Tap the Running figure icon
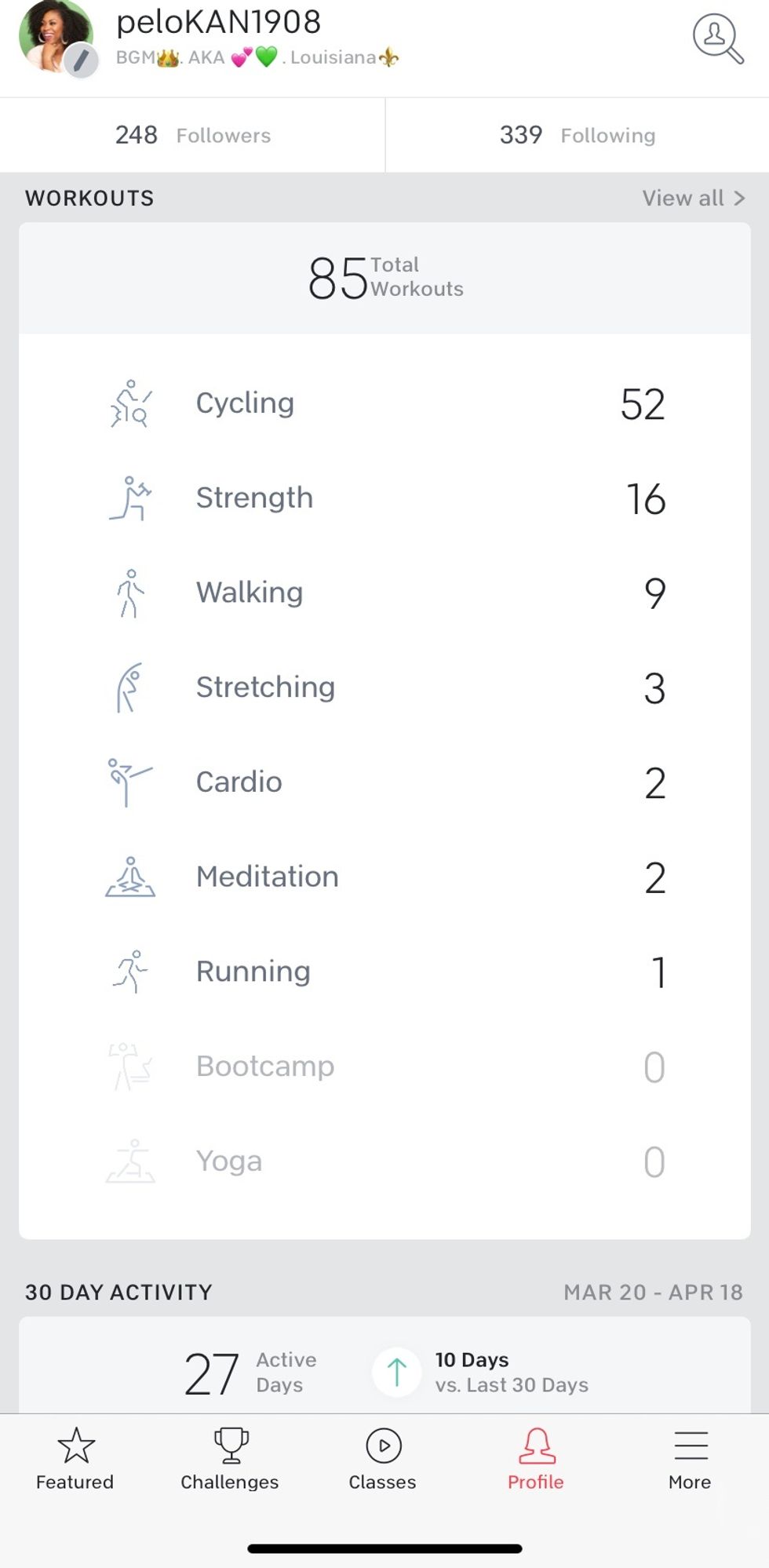The width and height of the screenshot is (769, 1568). [x=130, y=972]
